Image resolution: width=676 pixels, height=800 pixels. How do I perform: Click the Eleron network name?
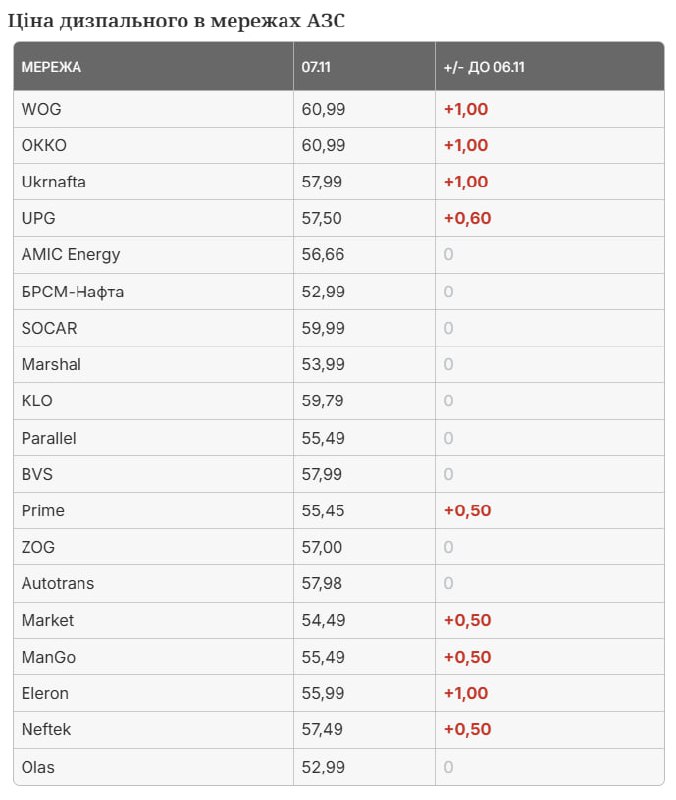(x=45, y=693)
